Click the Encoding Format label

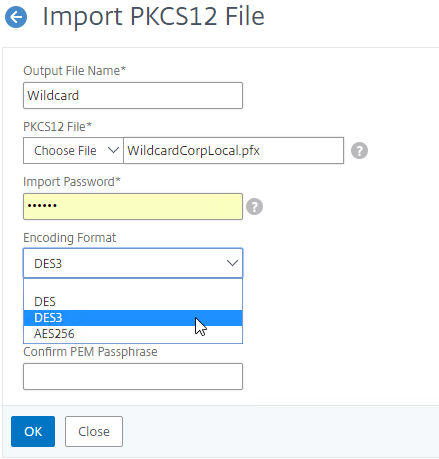pos(70,238)
